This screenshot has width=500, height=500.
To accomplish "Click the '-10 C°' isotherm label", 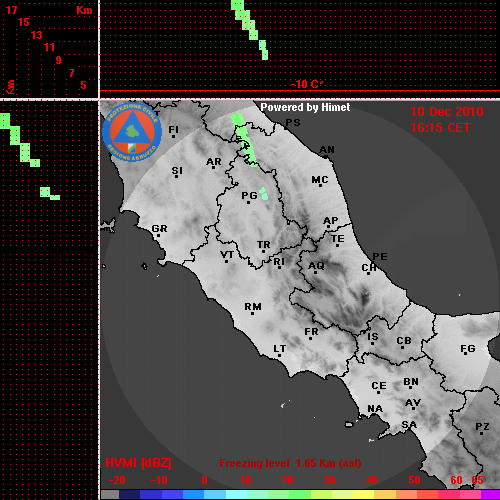I will pos(306,84).
